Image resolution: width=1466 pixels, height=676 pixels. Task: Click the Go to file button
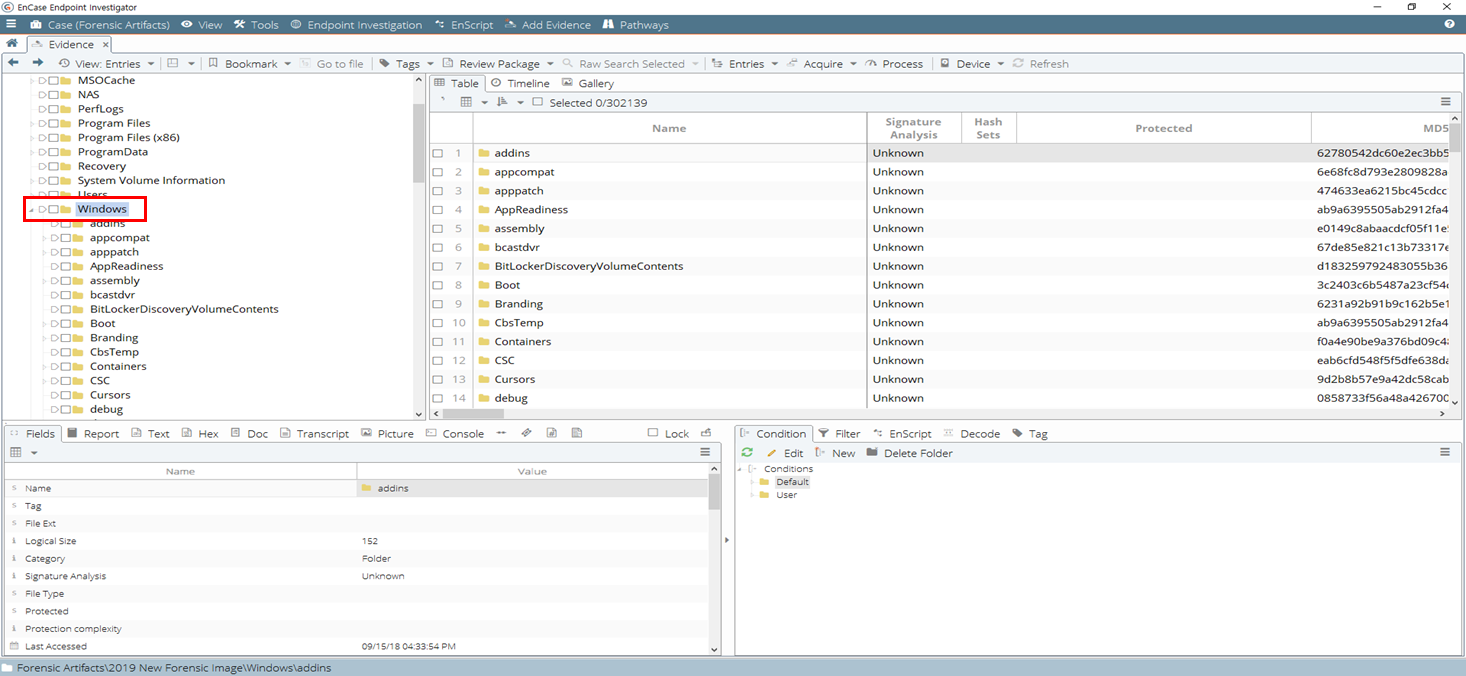click(x=331, y=63)
